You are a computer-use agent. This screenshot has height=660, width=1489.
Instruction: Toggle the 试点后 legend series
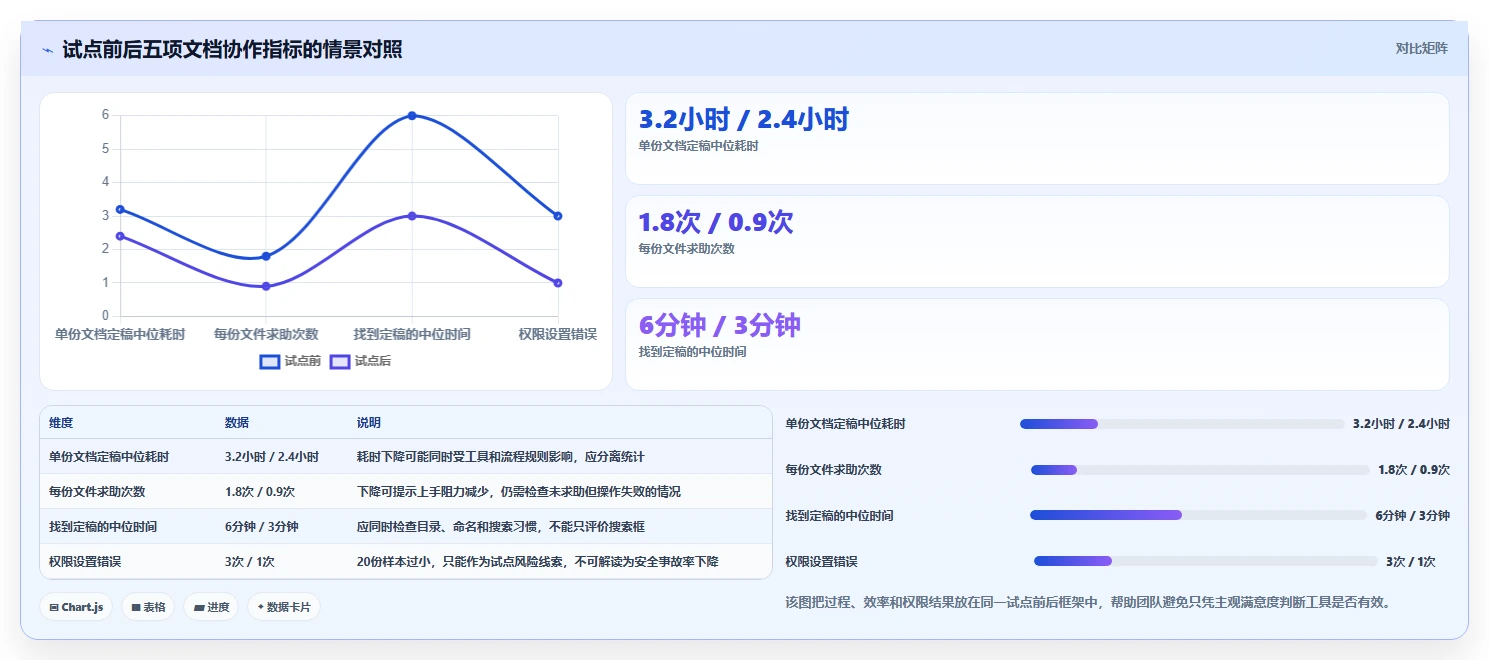point(360,361)
